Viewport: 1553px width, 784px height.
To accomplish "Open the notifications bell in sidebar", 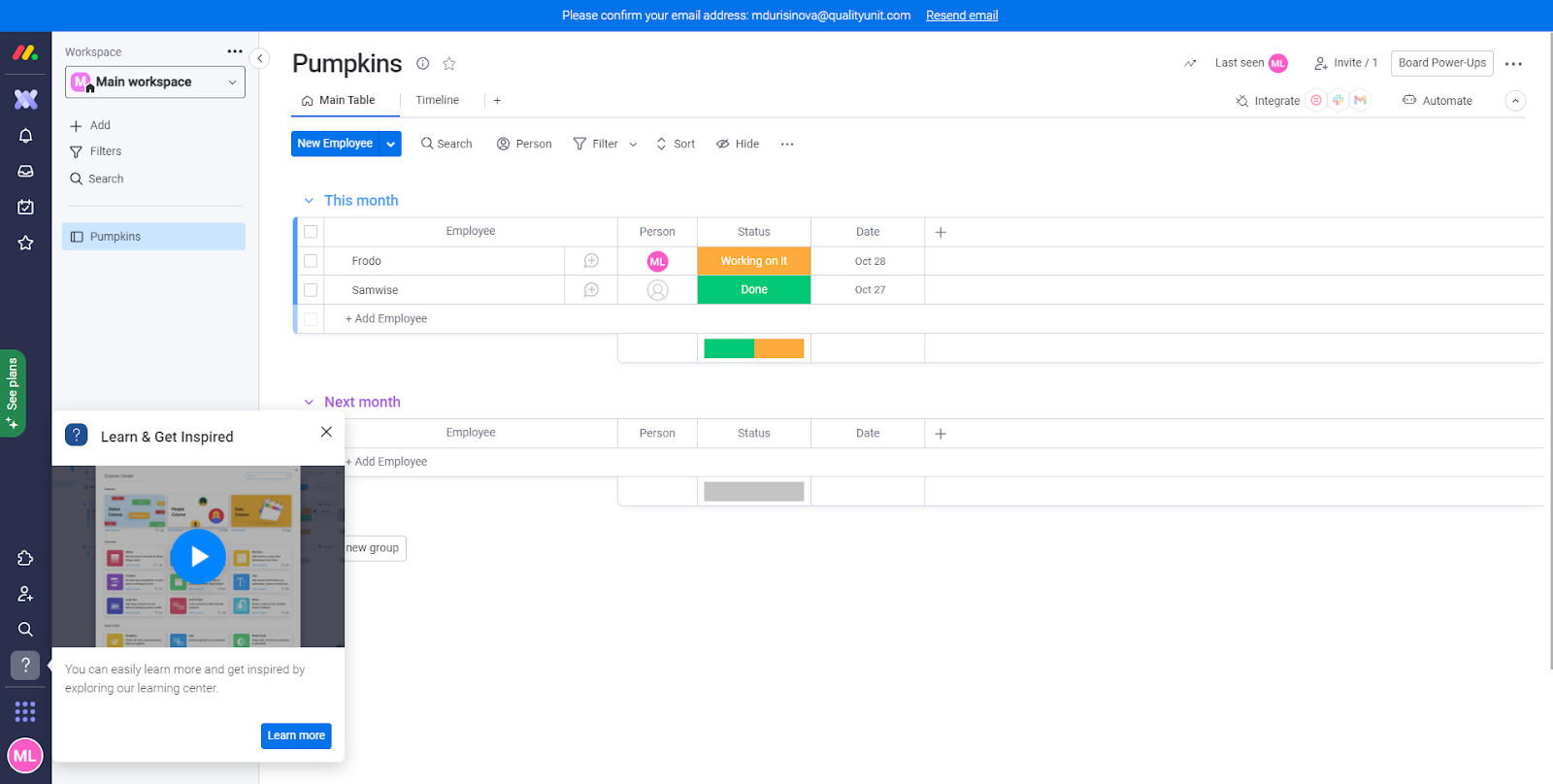I will click(x=26, y=136).
